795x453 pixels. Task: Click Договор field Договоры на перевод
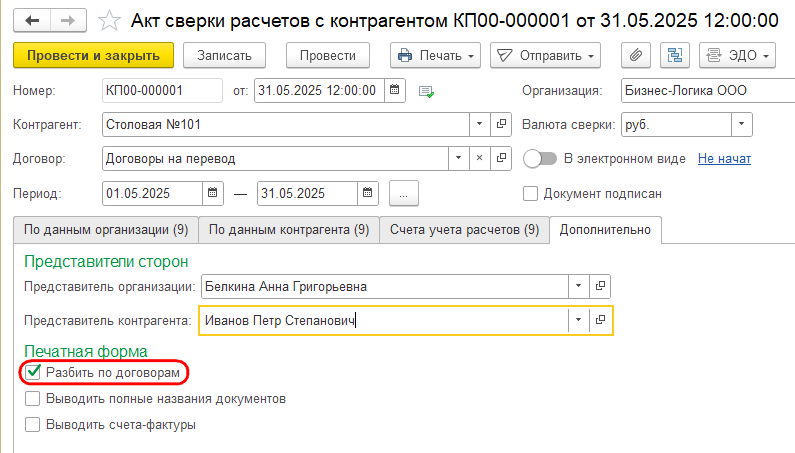coord(275,158)
